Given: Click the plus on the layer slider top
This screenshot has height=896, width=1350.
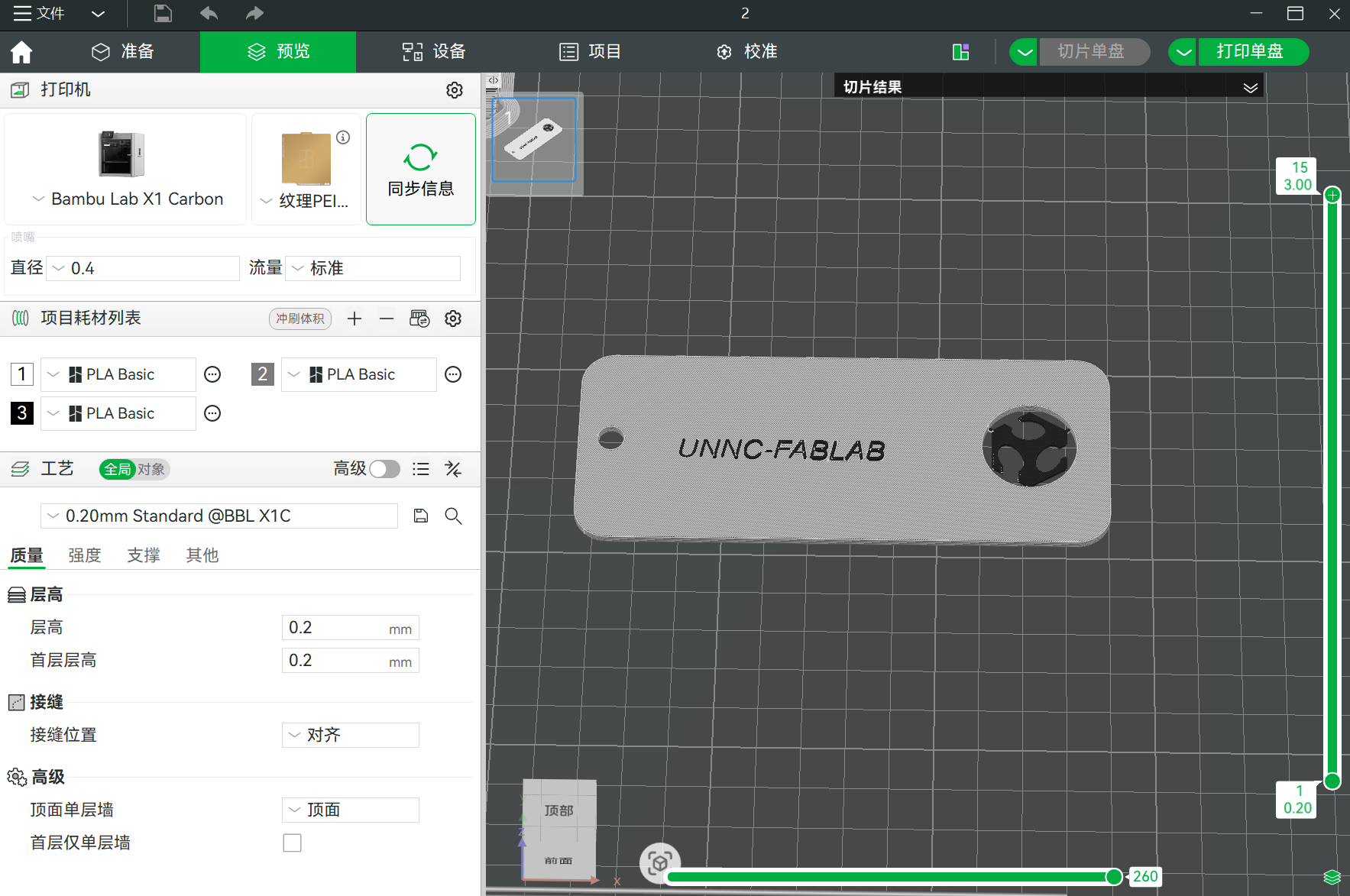Looking at the screenshot, I should tap(1332, 195).
